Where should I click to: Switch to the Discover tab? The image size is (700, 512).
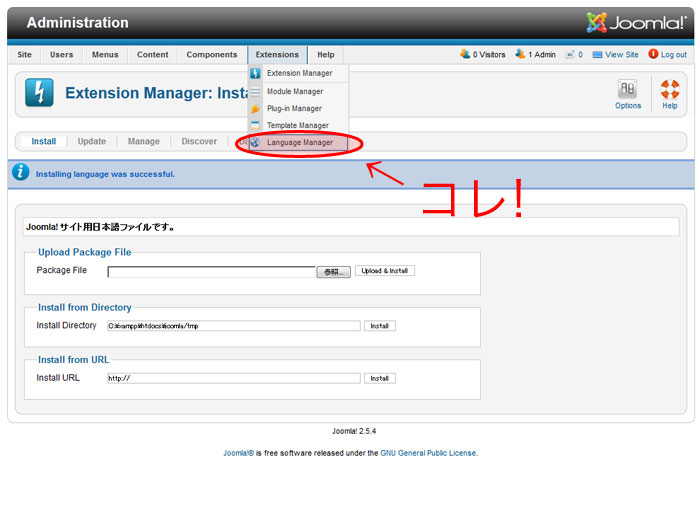point(199,142)
